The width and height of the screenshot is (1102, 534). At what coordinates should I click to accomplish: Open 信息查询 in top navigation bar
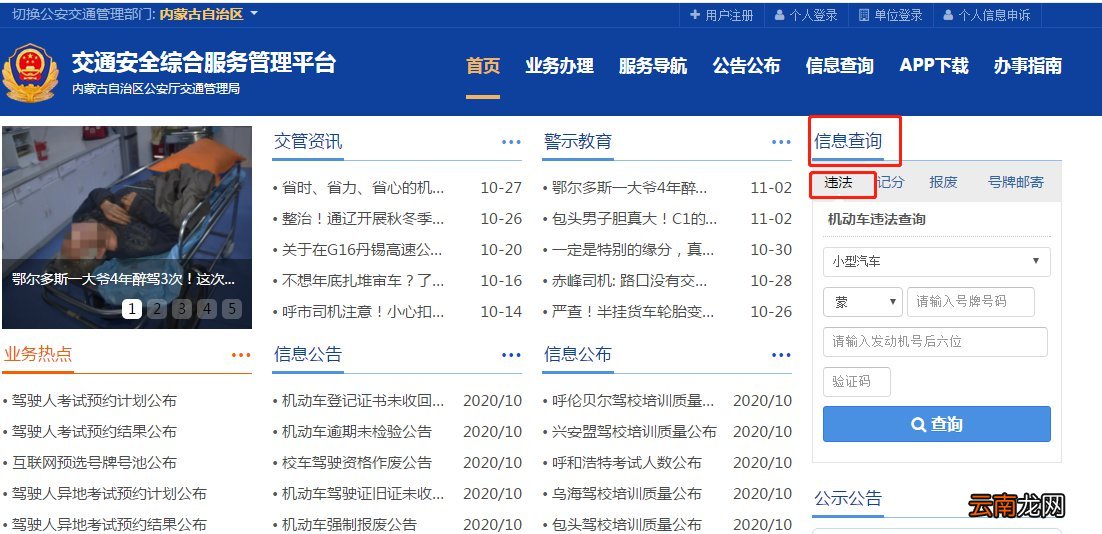[x=840, y=66]
